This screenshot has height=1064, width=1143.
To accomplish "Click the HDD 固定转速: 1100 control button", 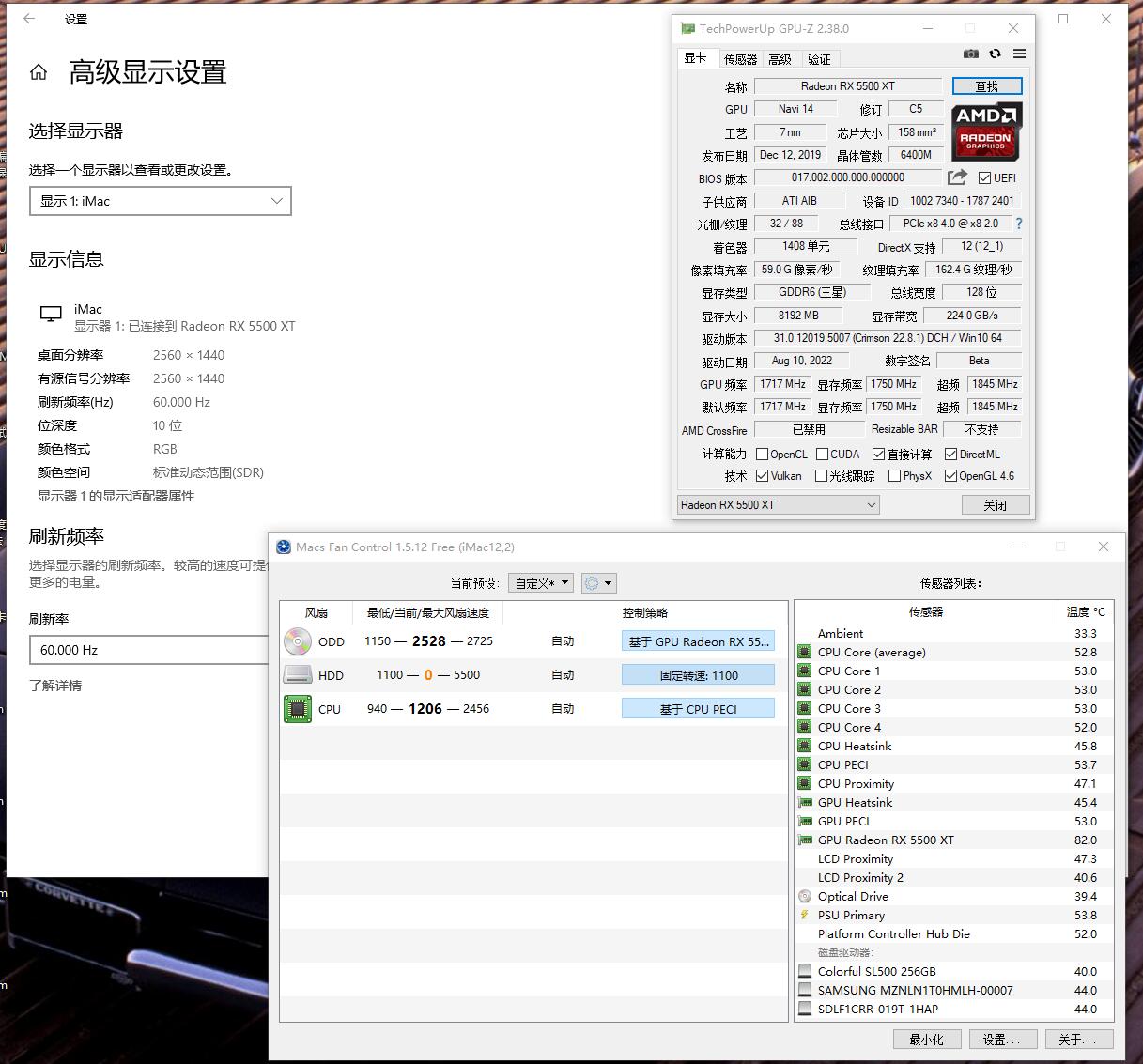I will [x=698, y=675].
